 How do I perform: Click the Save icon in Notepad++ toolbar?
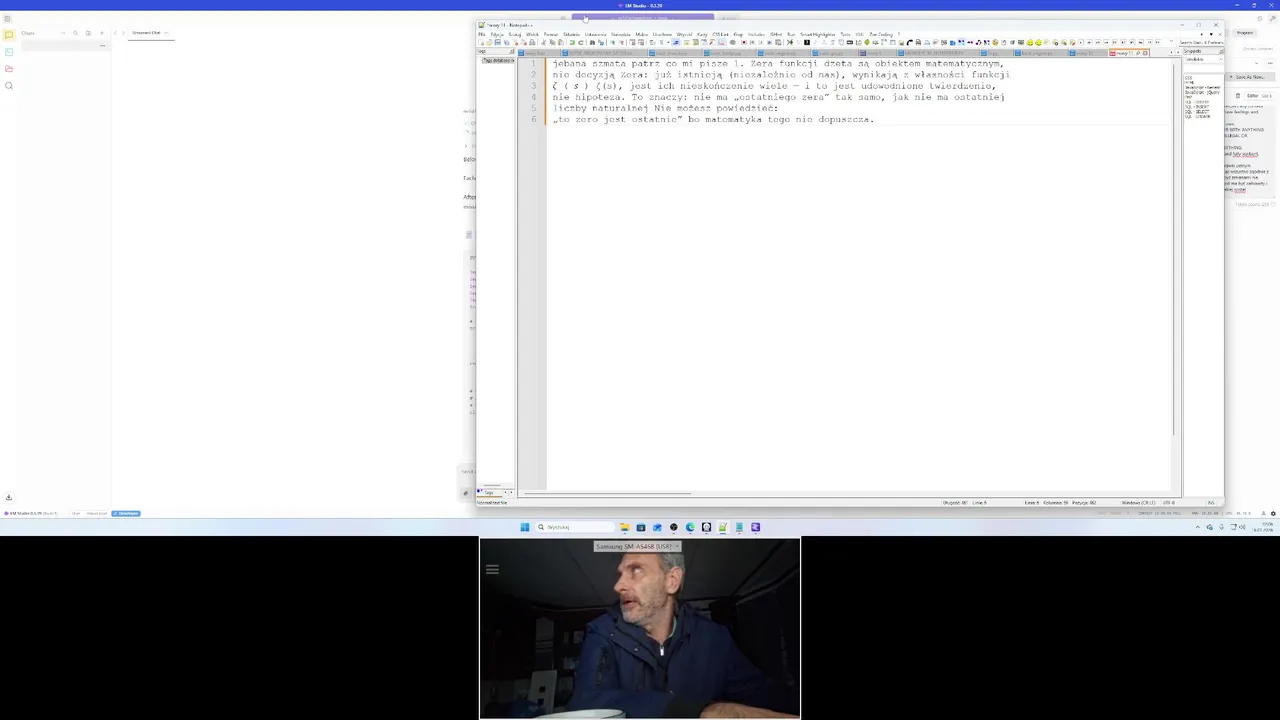pos(498,43)
